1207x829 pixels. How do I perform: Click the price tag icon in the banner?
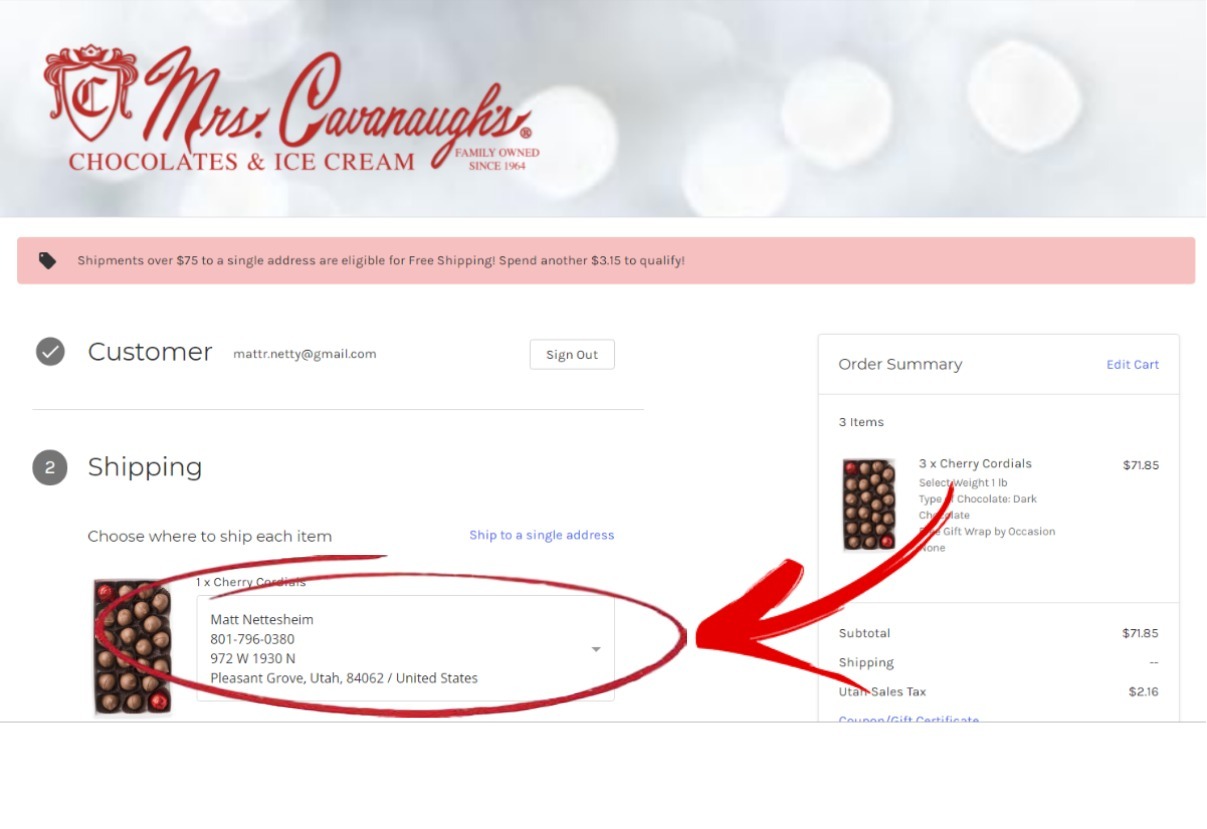coord(48,260)
